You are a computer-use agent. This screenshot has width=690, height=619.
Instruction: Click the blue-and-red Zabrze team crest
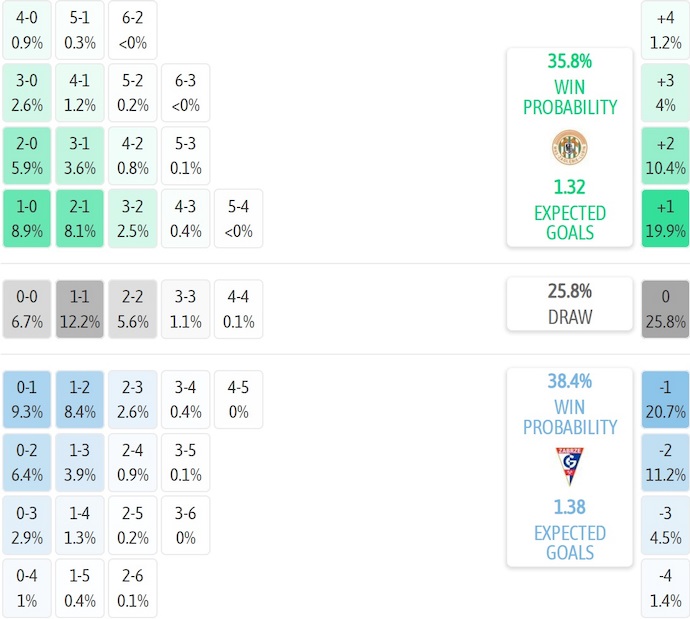click(569, 466)
